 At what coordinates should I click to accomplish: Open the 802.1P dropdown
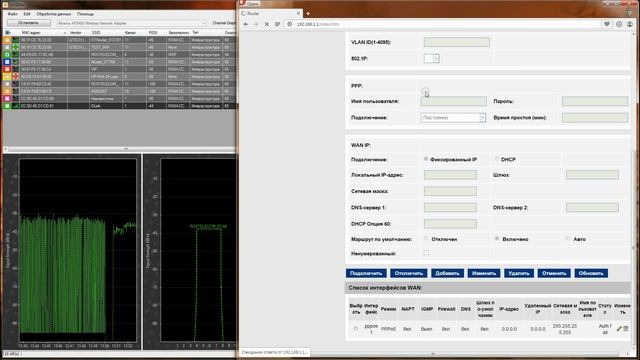pyautogui.click(x=431, y=58)
